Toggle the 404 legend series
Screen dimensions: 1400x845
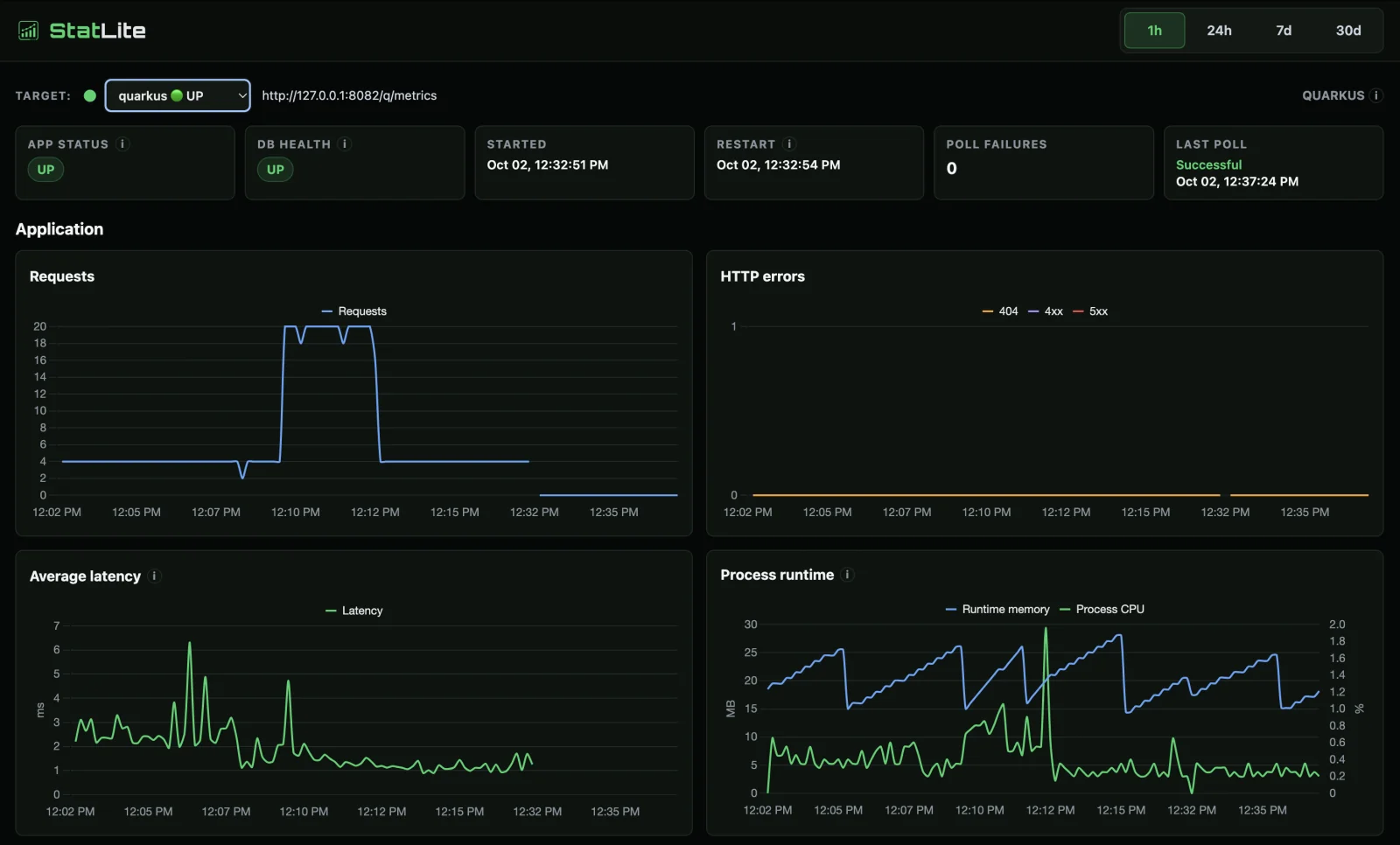pos(1000,311)
